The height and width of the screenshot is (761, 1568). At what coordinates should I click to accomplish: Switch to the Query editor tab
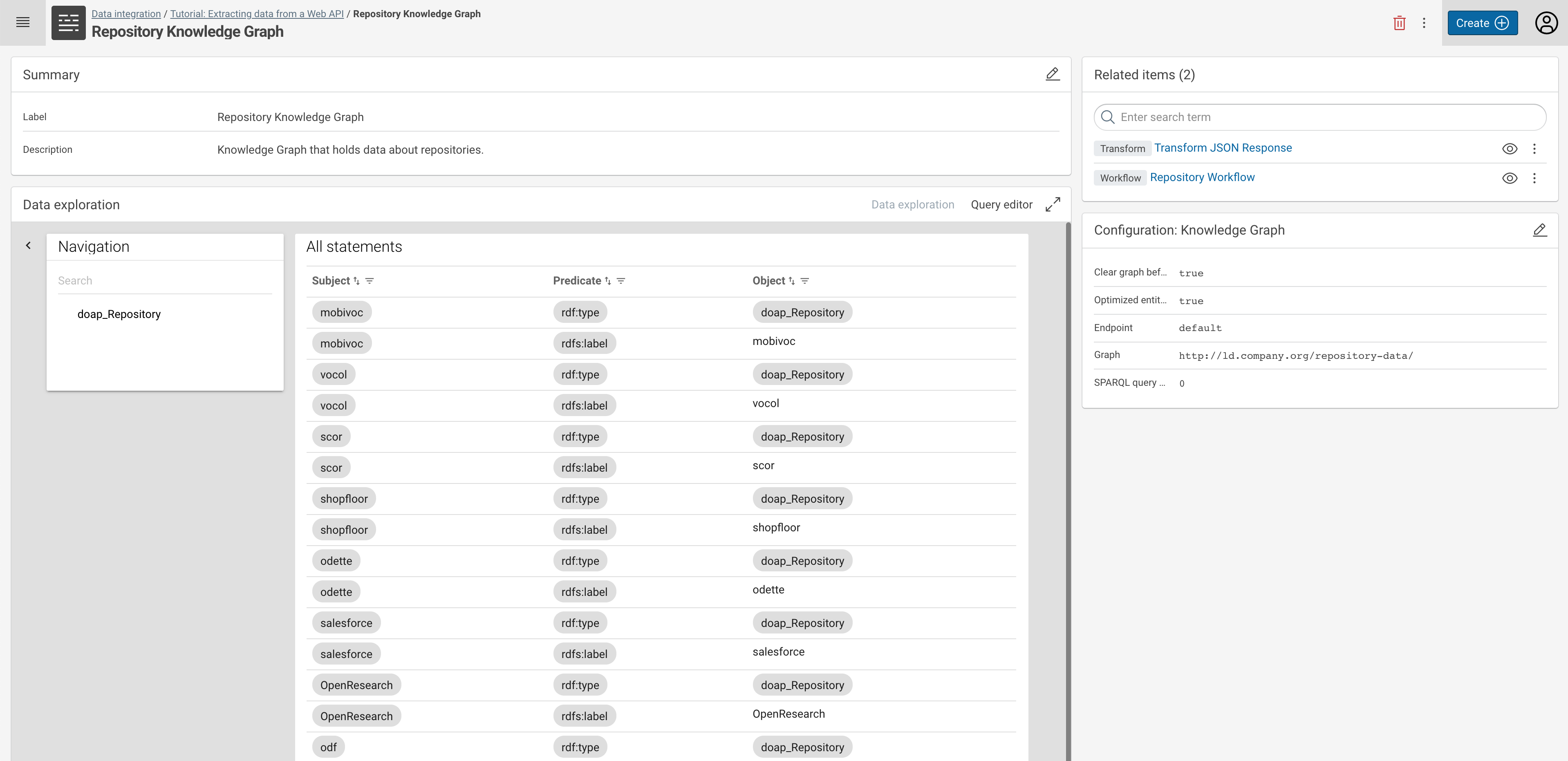(1001, 204)
